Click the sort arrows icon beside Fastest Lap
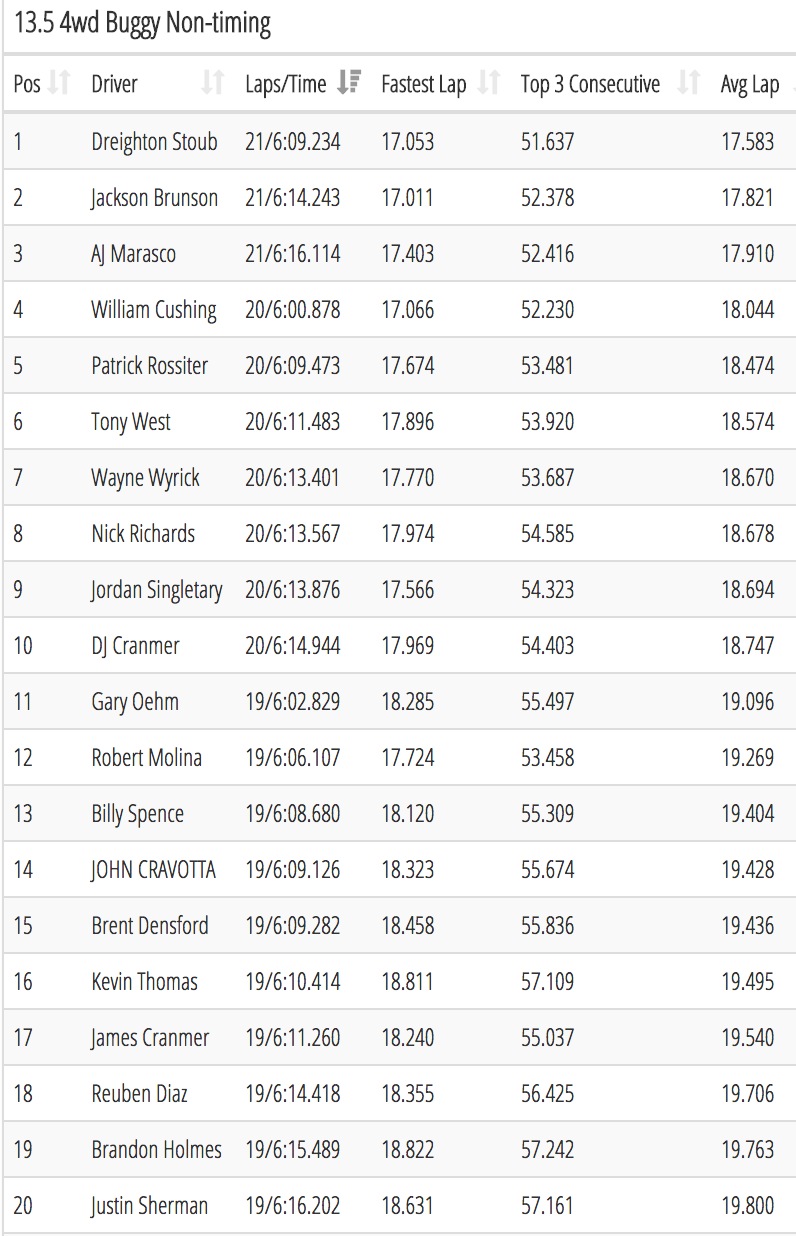 (488, 84)
